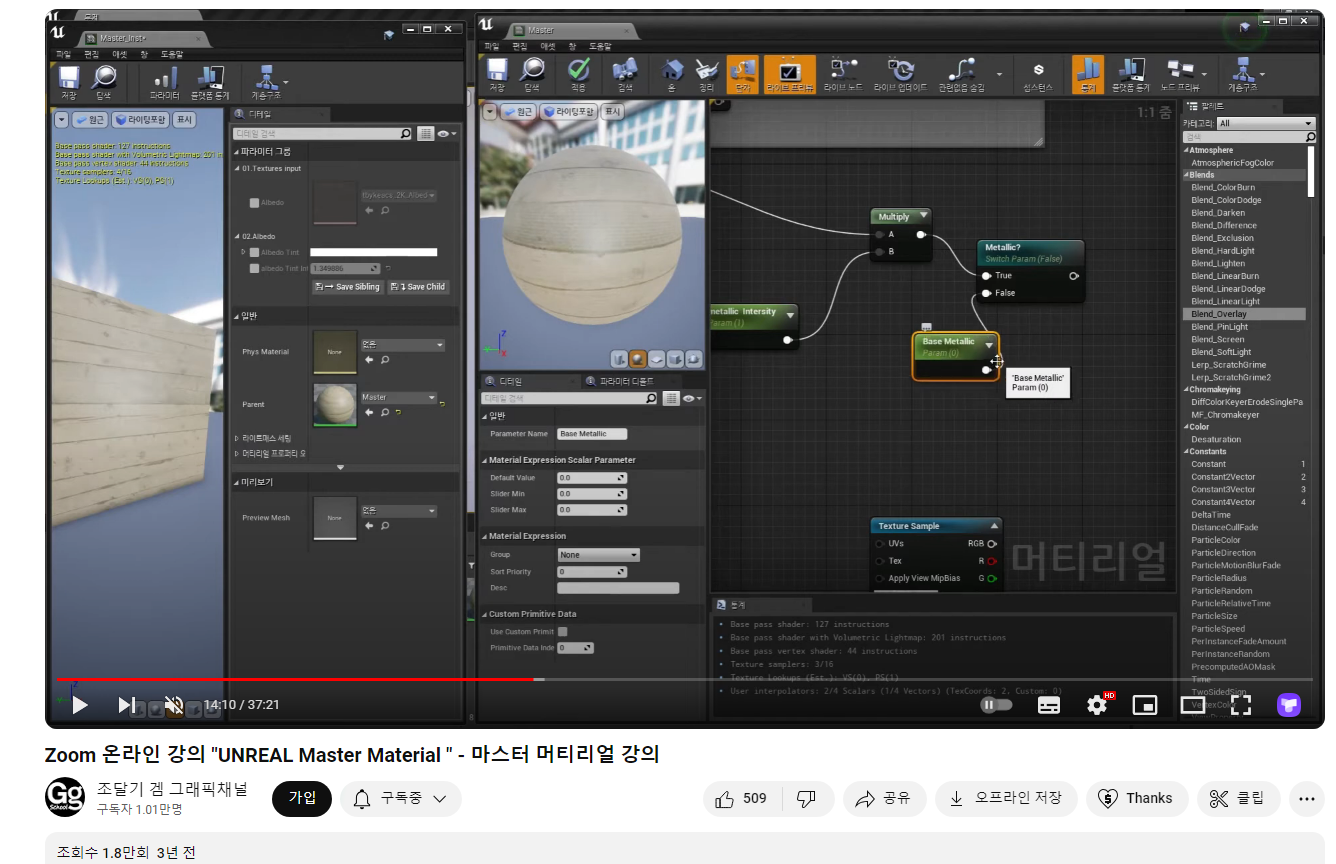Open YouTube settings gear icon
This screenshot has height=864, width=1336.
click(x=1097, y=705)
